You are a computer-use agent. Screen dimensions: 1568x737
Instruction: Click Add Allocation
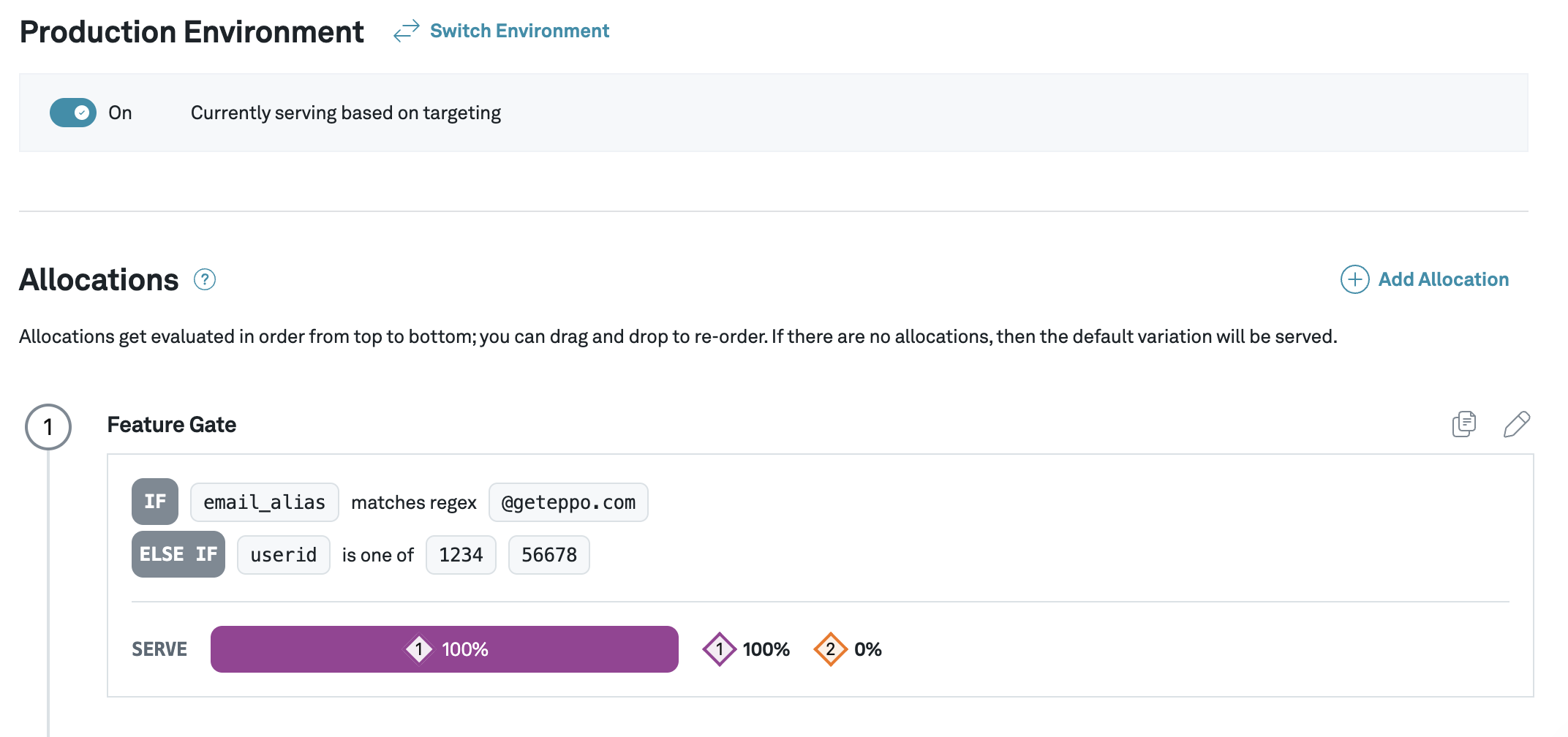coord(1442,279)
